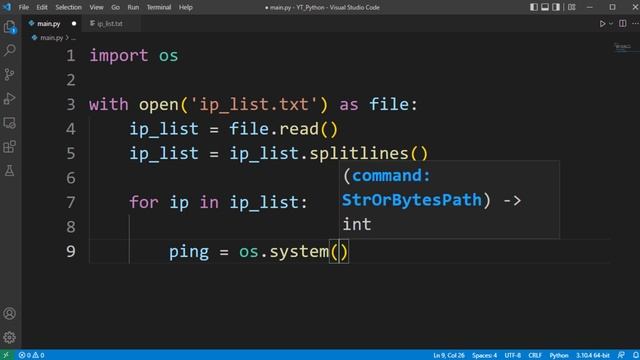Select the Python language mode
This screenshot has height=360, width=640.
tap(559, 355)
